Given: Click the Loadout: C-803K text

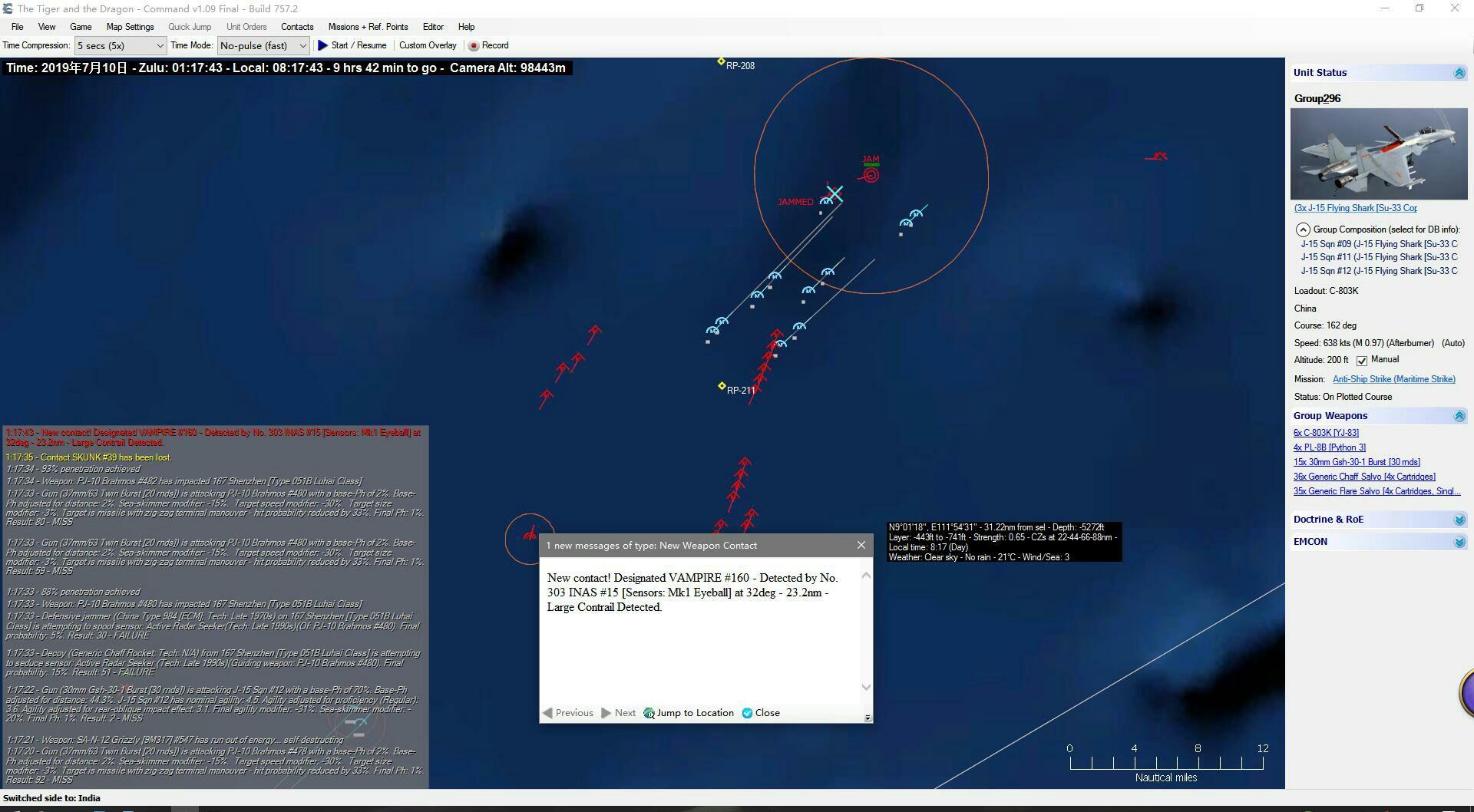Looking at the screenshot, I should point(1327,291).
